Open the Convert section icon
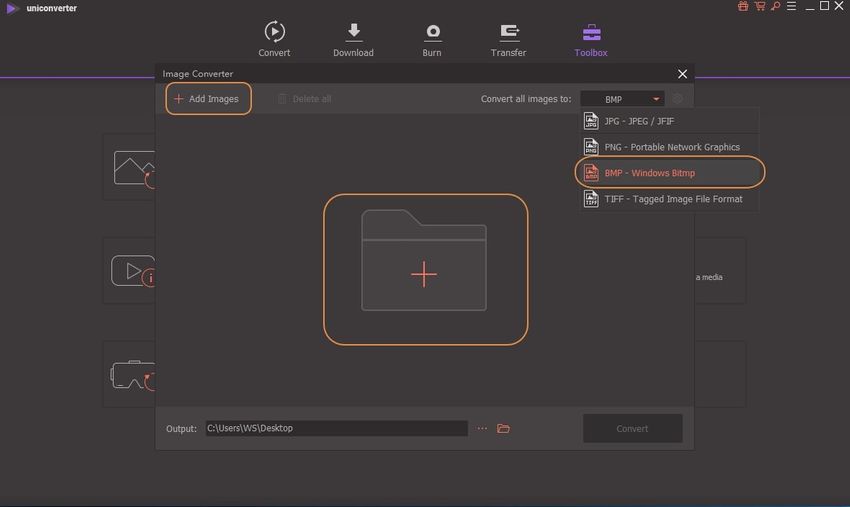This screenshot has height=507, width=850. tap(274, 32)
